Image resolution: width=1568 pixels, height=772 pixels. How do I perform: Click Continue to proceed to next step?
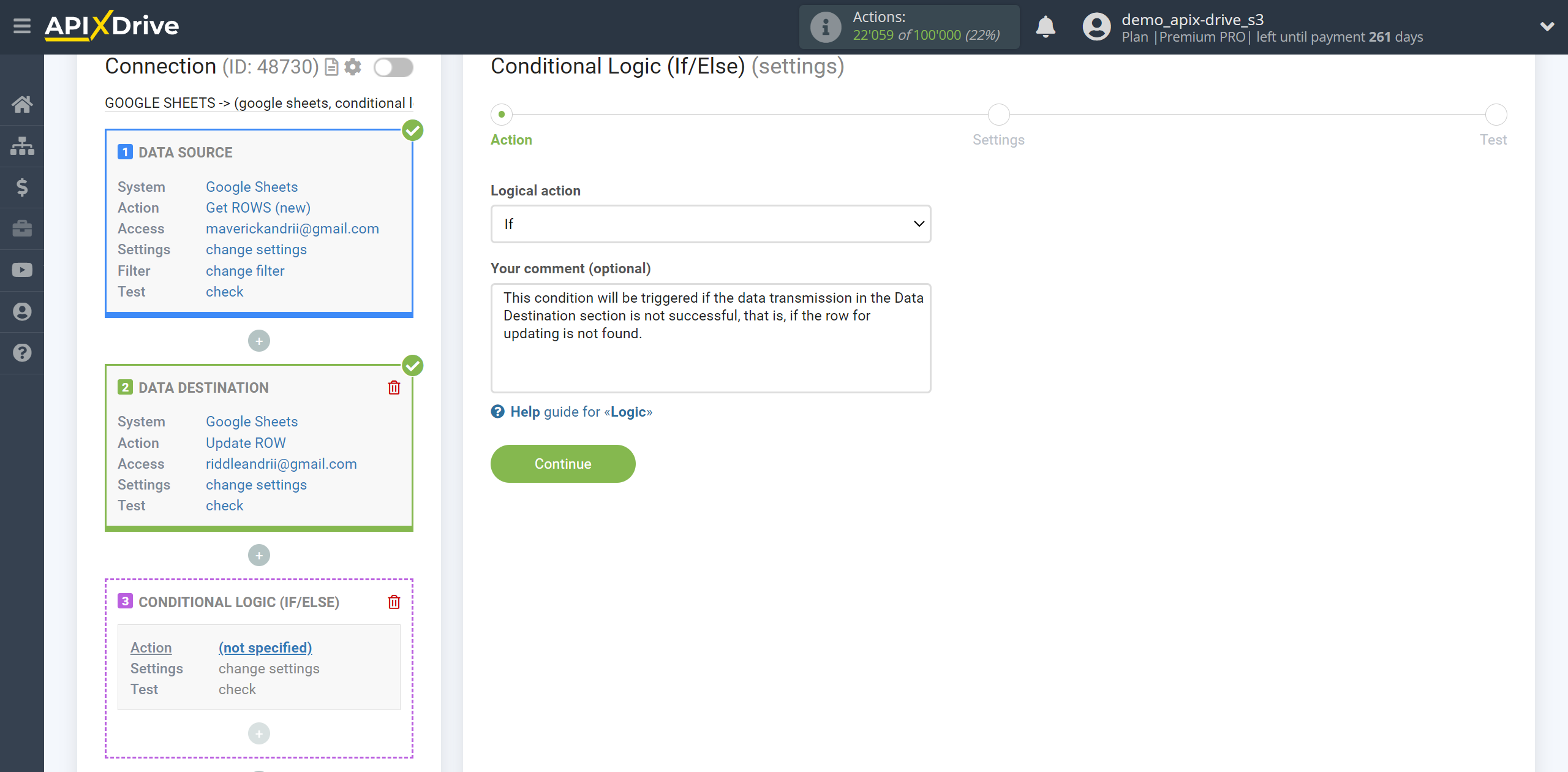(563, 463)
